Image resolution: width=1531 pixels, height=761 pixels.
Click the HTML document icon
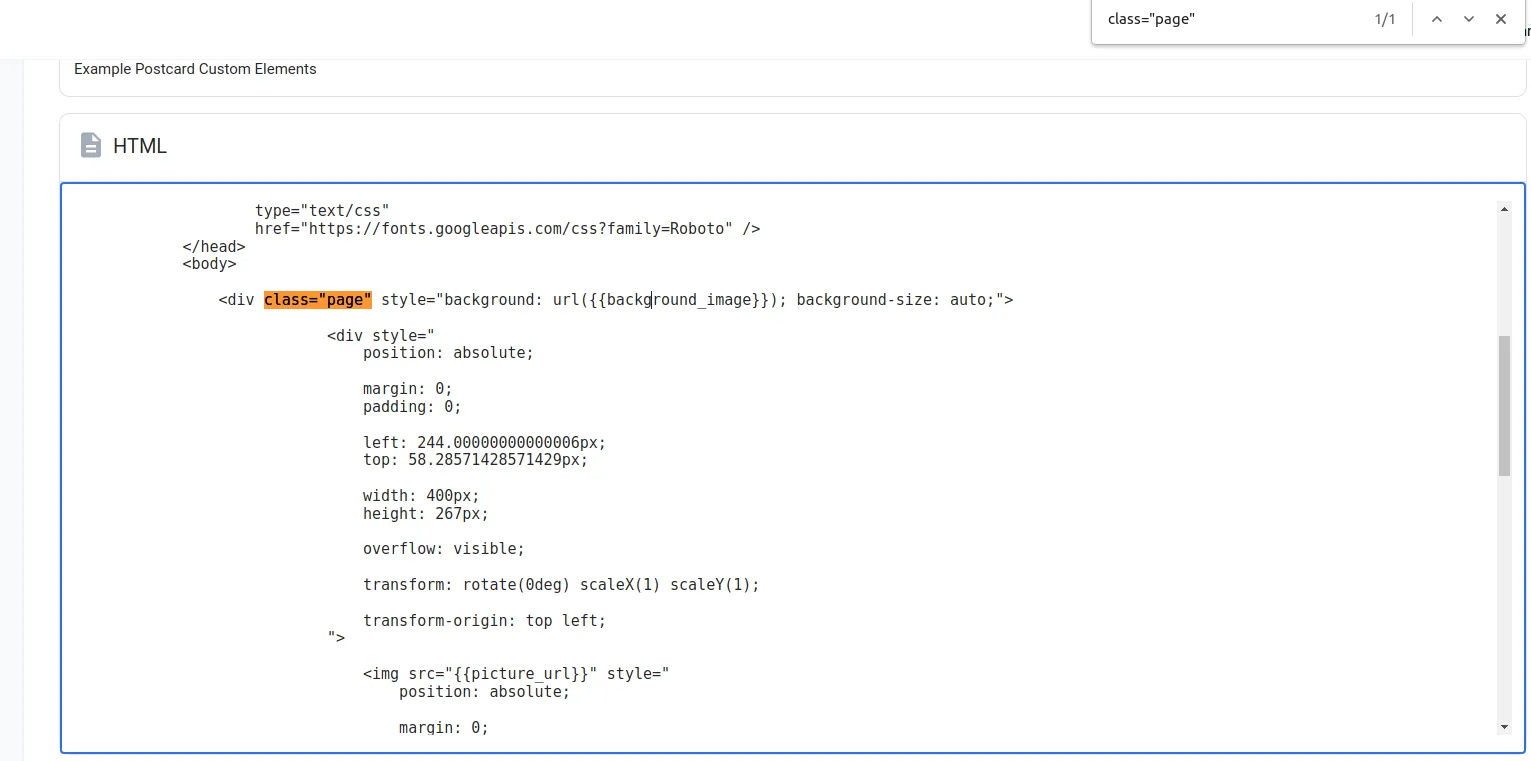[x=91, y=145]
